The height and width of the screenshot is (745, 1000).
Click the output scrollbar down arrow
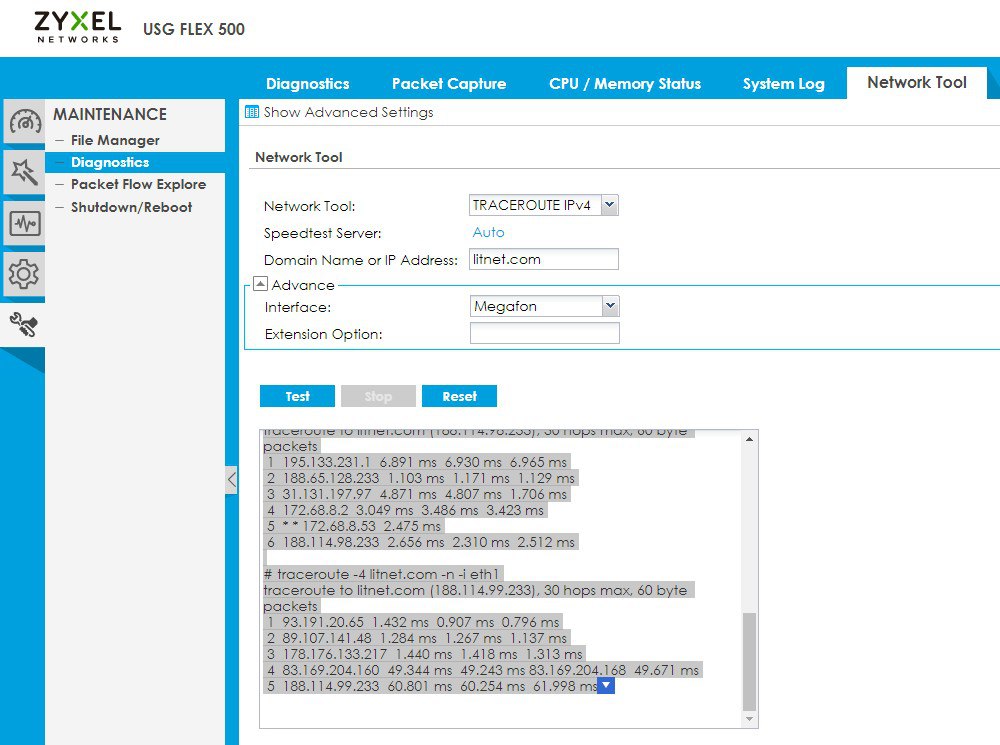point(749,719)
